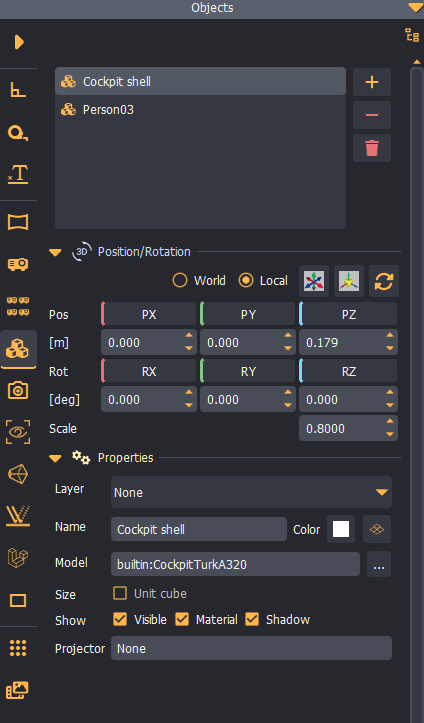Open the rectangle display sidebar tool
The height and width of the screenshot is (723, 424).
[18, 600]
